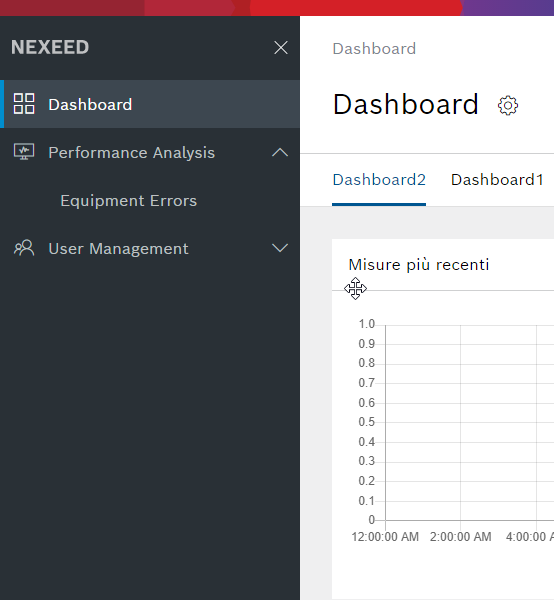This screenshot has height=600, width=554.
Task: Click the chart at the 0.5 gridline
Action: click(470, 422)
